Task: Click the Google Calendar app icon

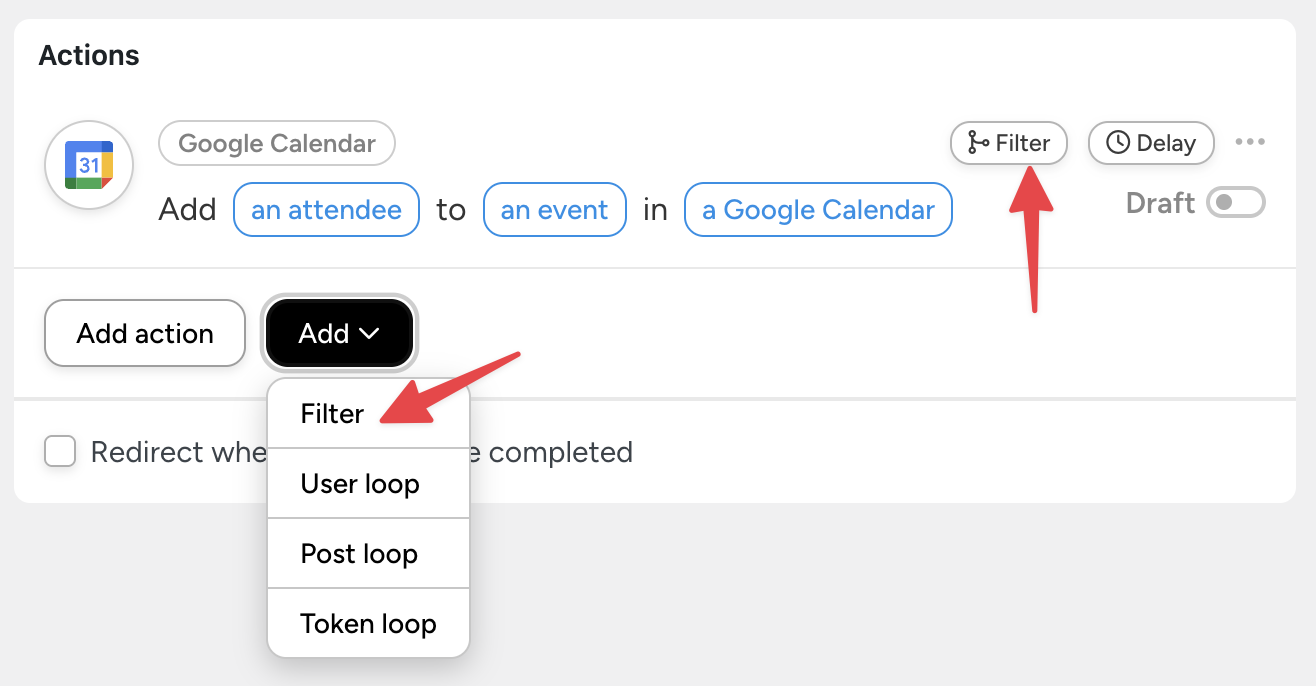Action: click(89, 165)
